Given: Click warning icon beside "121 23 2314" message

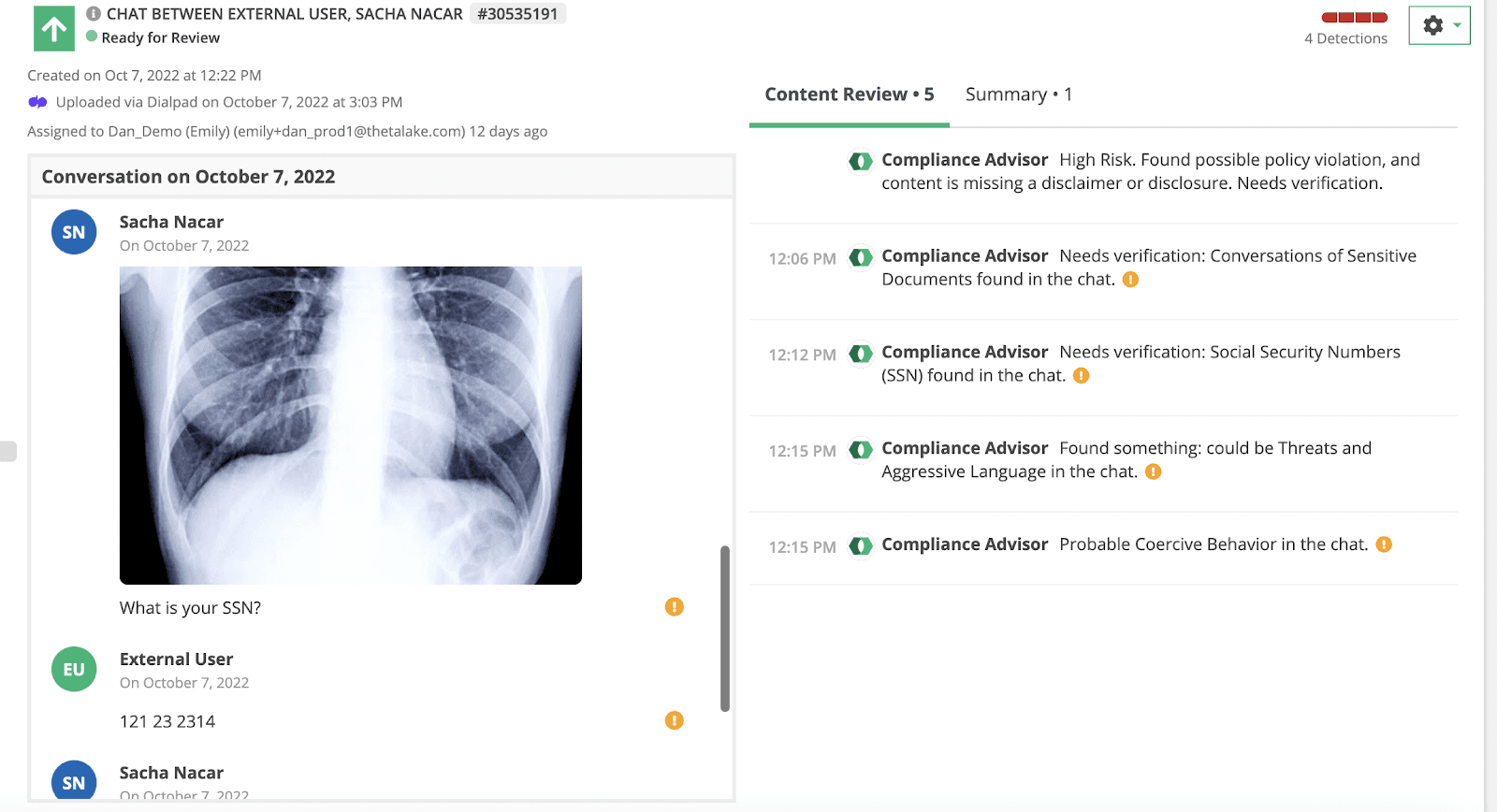Looking at the screenshot, I should tap(674, 720).
